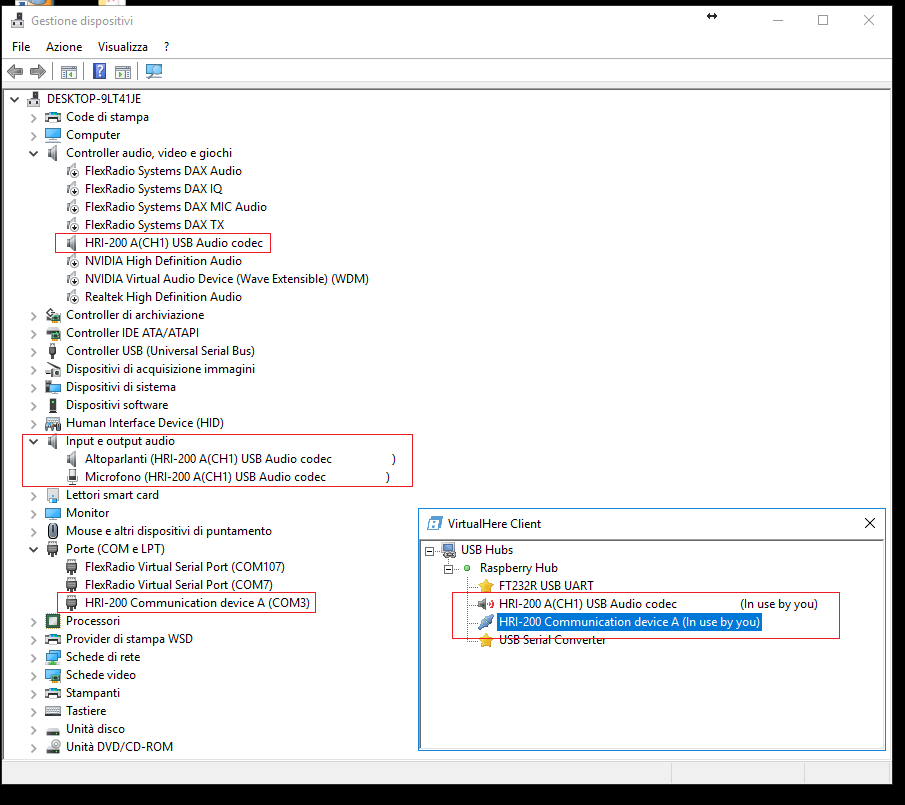Click the Mouse e altri dispositivi icon

[x=53, y=531]
